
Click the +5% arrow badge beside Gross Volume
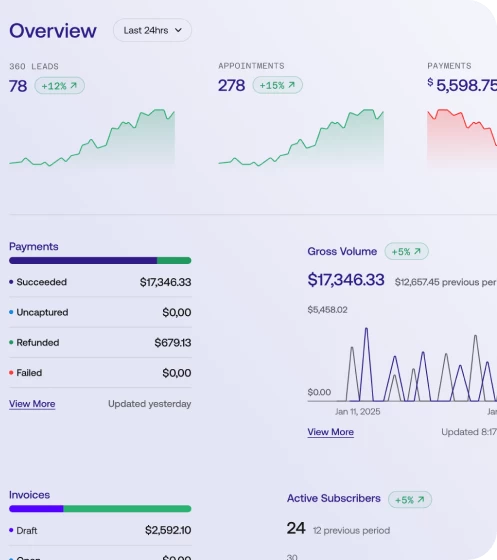tap(406, 251)
